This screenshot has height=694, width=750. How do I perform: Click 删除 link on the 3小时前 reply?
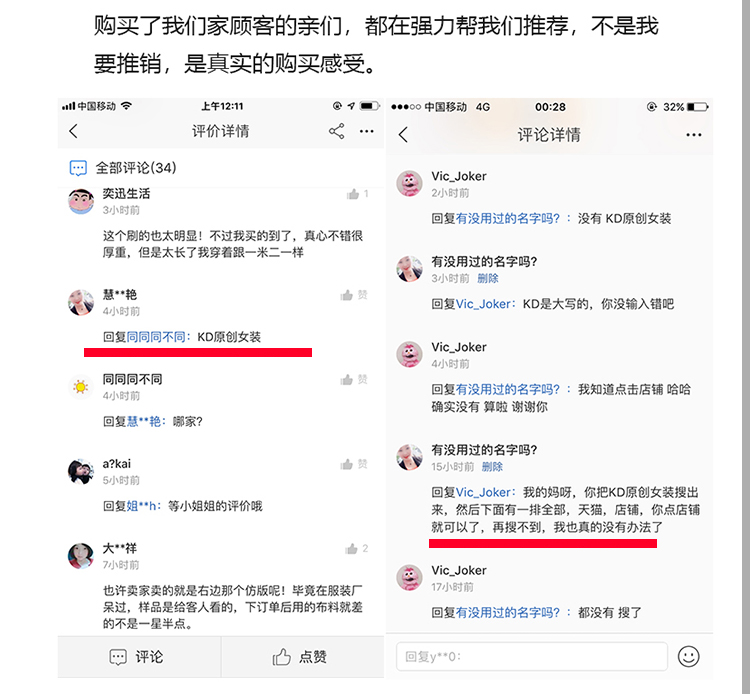[x=488, y=278]
